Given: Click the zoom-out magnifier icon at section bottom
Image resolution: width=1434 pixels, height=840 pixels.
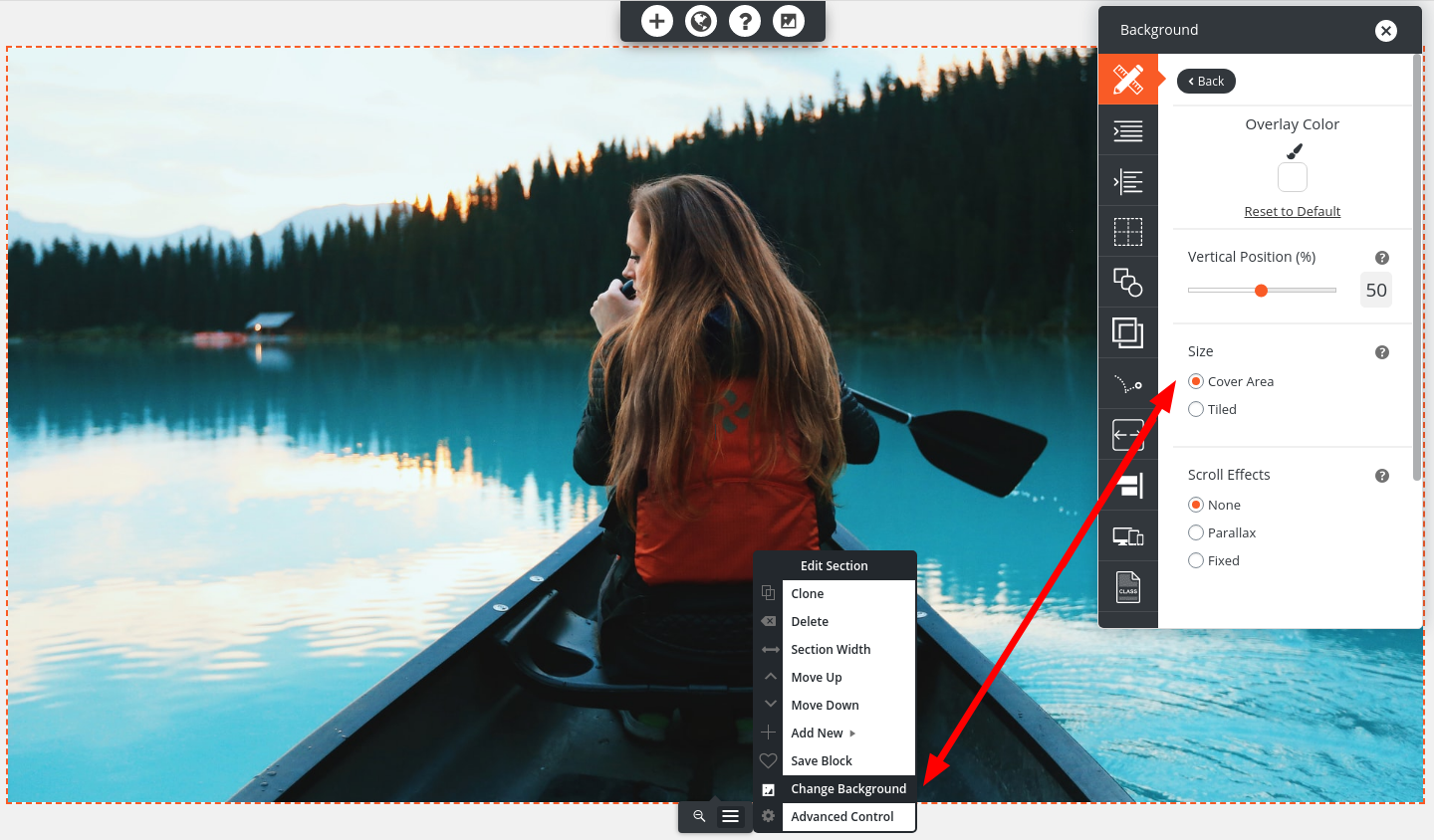Looking at the screenshot, I should [x=699, y=816].
